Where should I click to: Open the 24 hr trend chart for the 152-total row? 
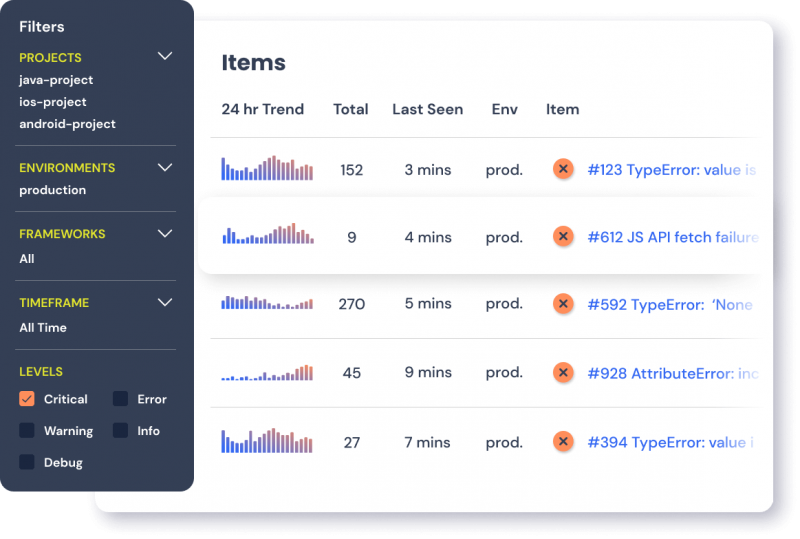(x=267, y=168)
